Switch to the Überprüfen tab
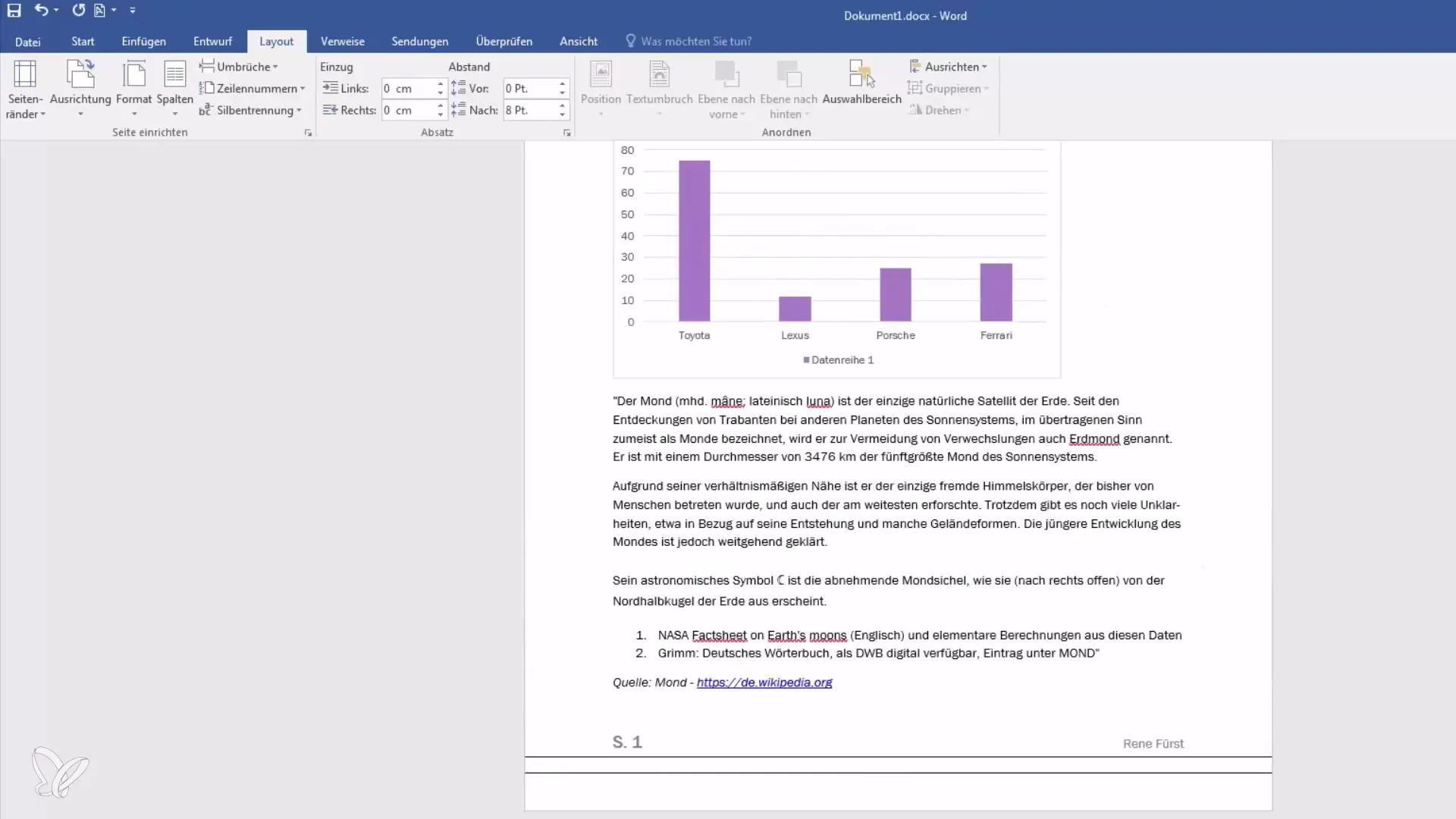Image resolution: width=1456 pixels, height=819 pixels. pyautogui.click(x=504, y=42)
